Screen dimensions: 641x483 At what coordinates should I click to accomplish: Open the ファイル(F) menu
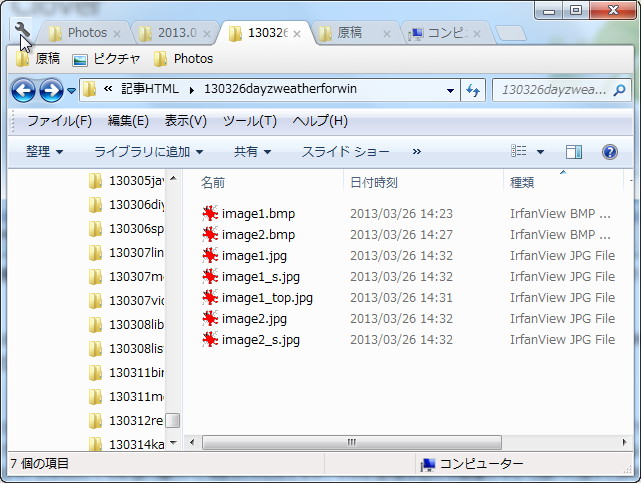pos(60,121)
